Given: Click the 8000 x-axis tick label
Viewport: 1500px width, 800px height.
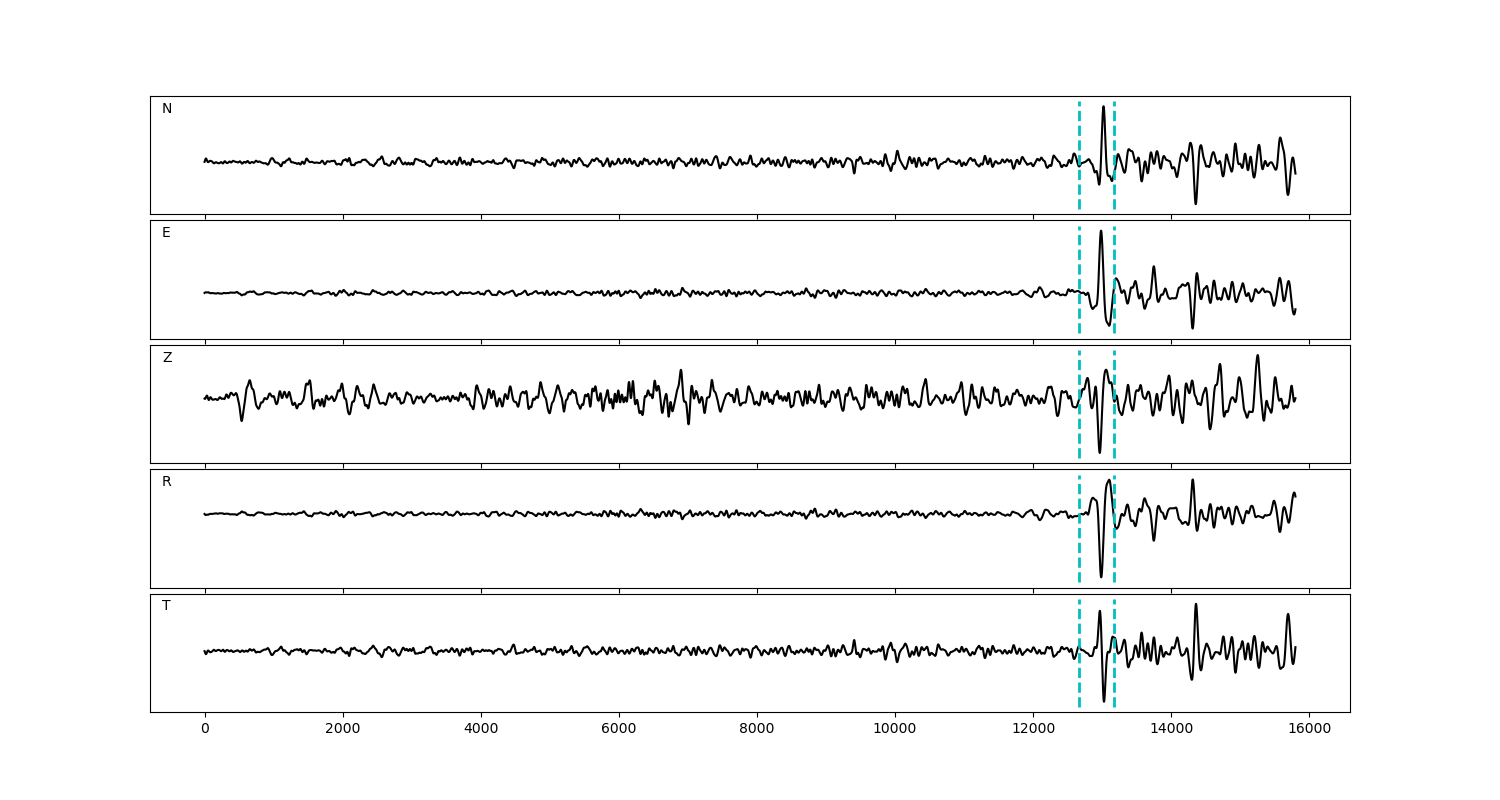Looking at the screenshot, I should [757, 730].
